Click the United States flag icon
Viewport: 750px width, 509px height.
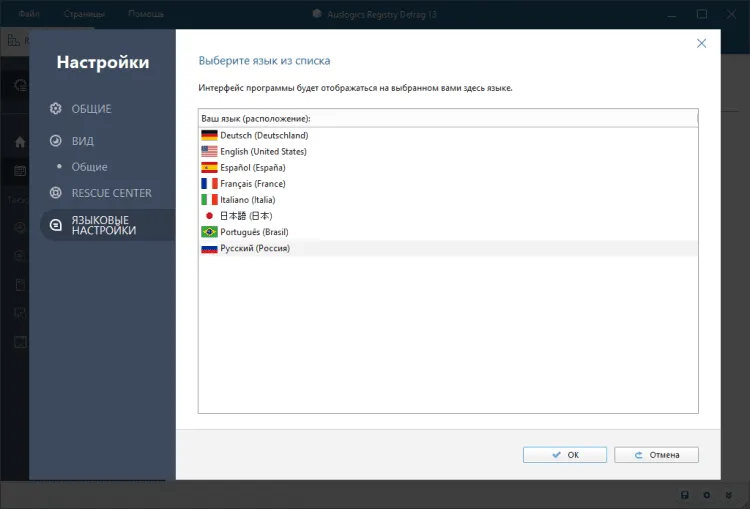point(209,152)
